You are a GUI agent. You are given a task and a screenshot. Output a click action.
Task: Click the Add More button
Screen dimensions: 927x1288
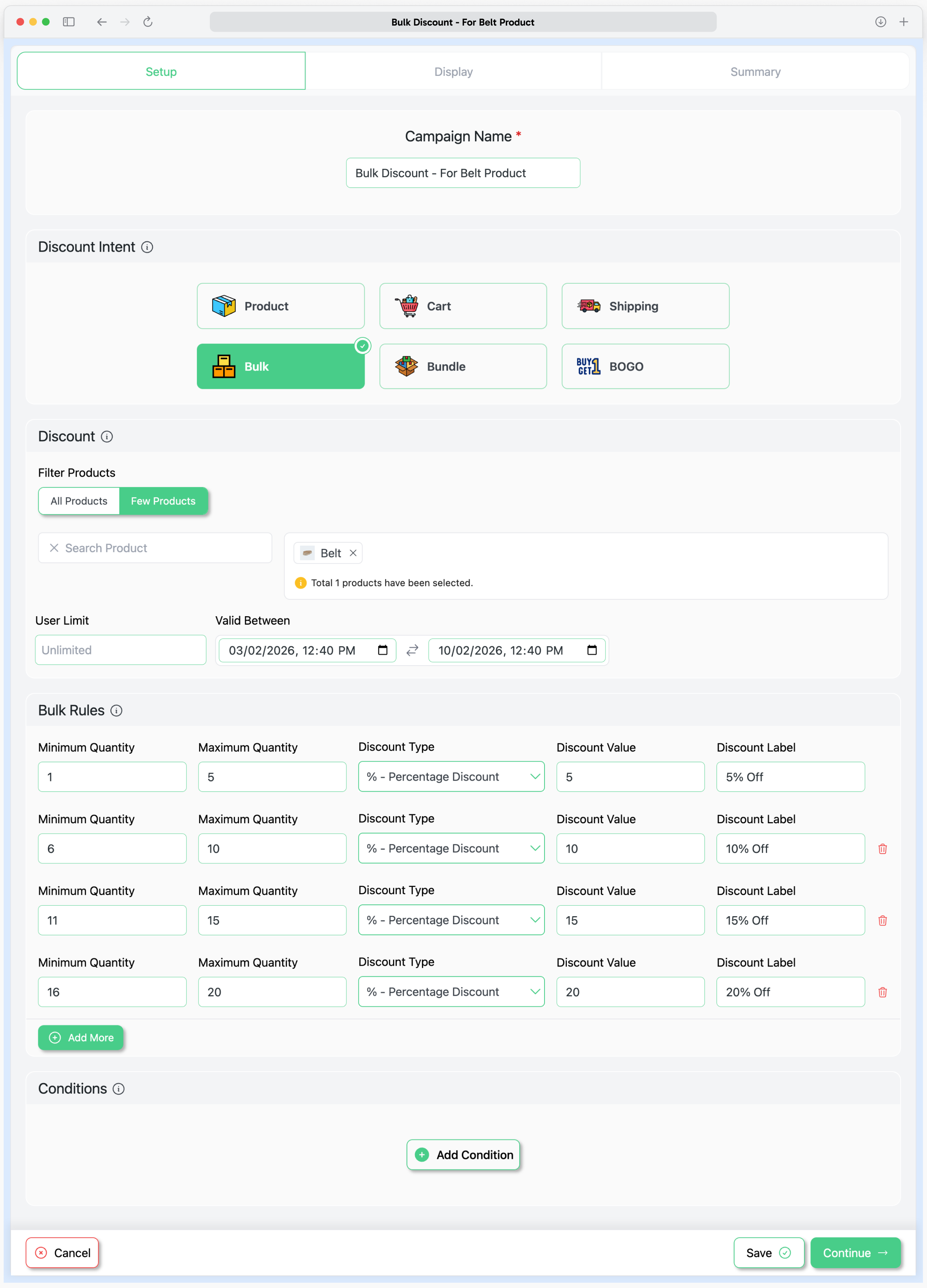81,1038
